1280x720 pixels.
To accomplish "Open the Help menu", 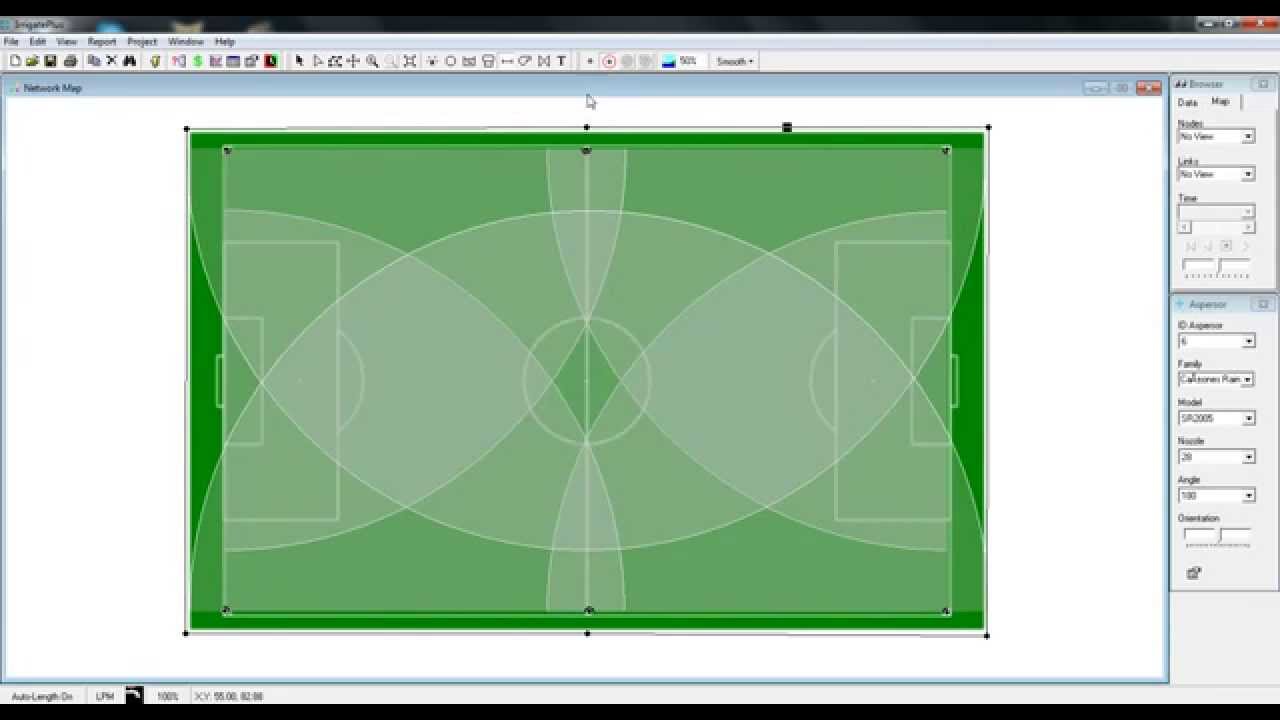I will [225, 42].
